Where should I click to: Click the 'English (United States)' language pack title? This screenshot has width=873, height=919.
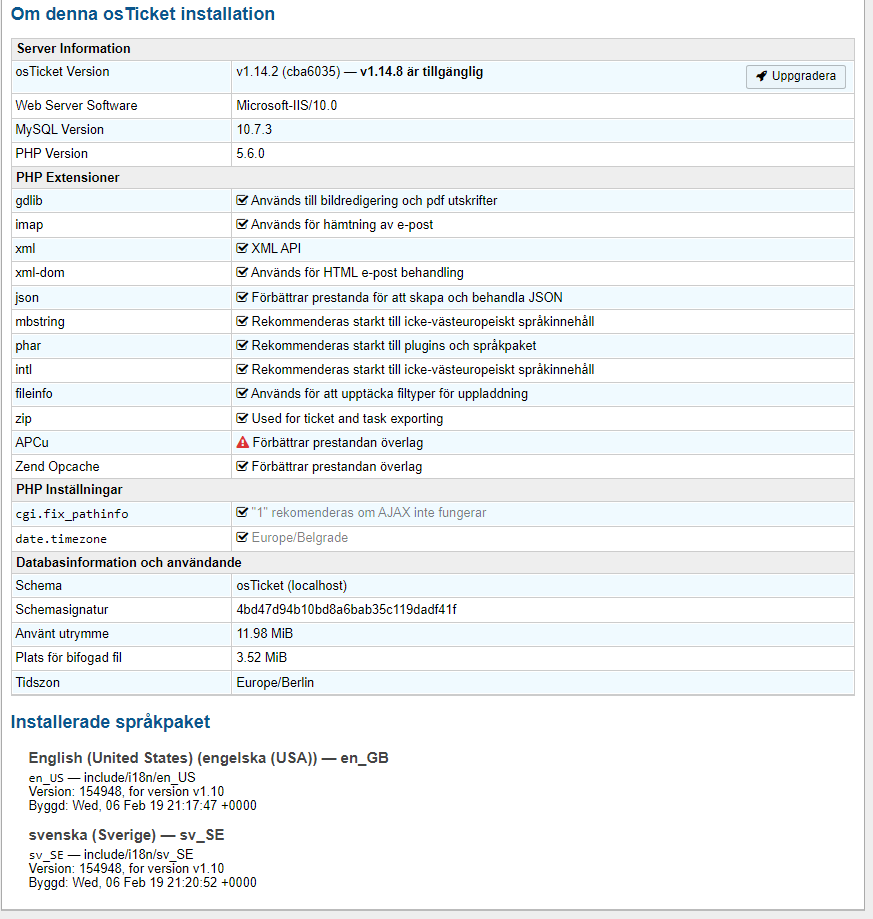coord(209,758)
